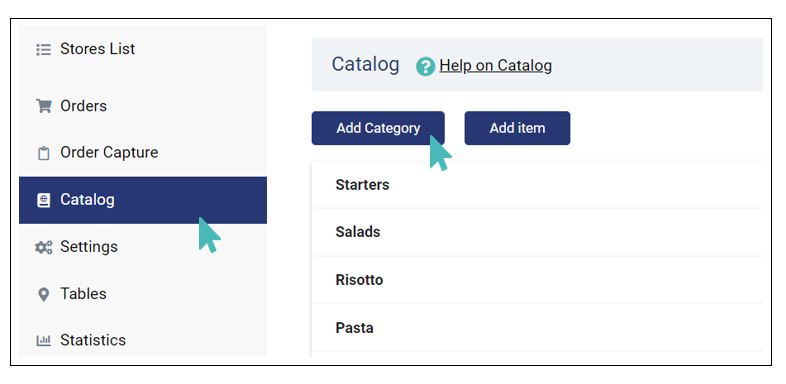This screenshot has width=786, height=384.
Task: Click the green question mark help icon
Action: click(426, 67)
